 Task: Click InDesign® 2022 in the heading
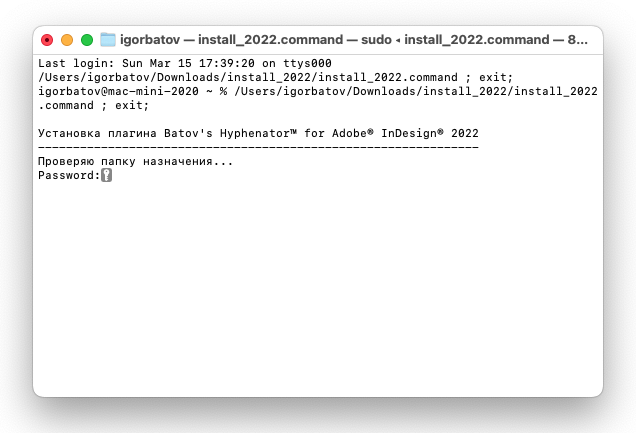click(430, 133)
